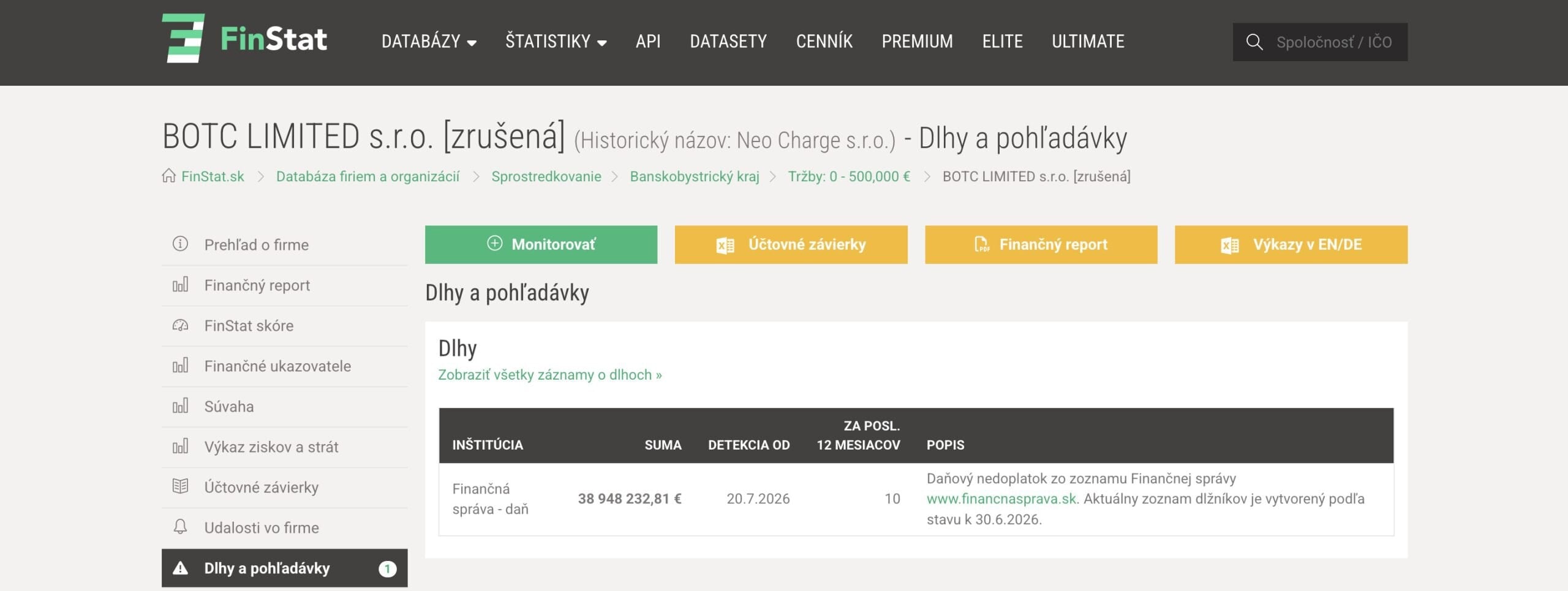The width and height of the screenshot is (1568, 591).
Task: Click the chart icon beside Finančný report sidebar item
Action: [180, 284]
